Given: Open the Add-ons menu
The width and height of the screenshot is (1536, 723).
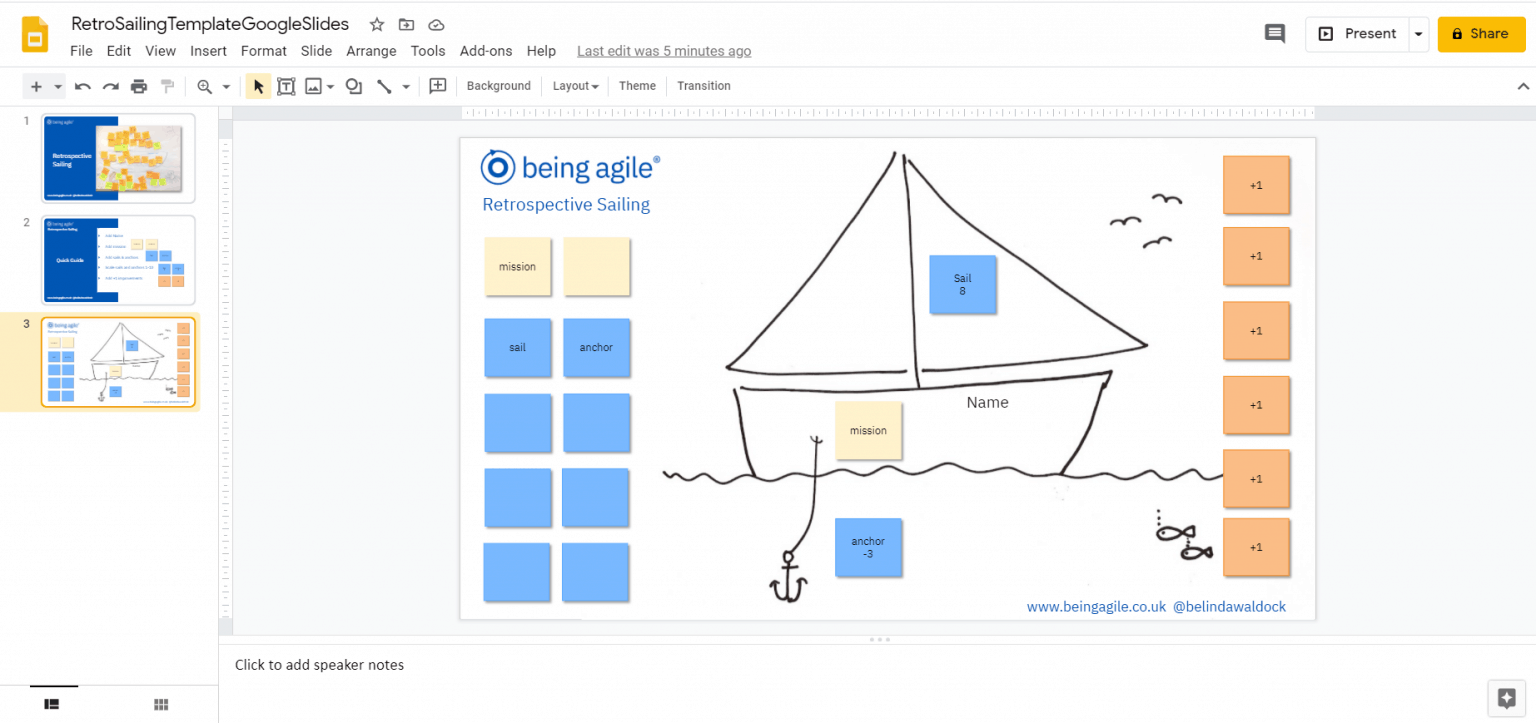Looking at the screenshot, I should click(486, 50).
